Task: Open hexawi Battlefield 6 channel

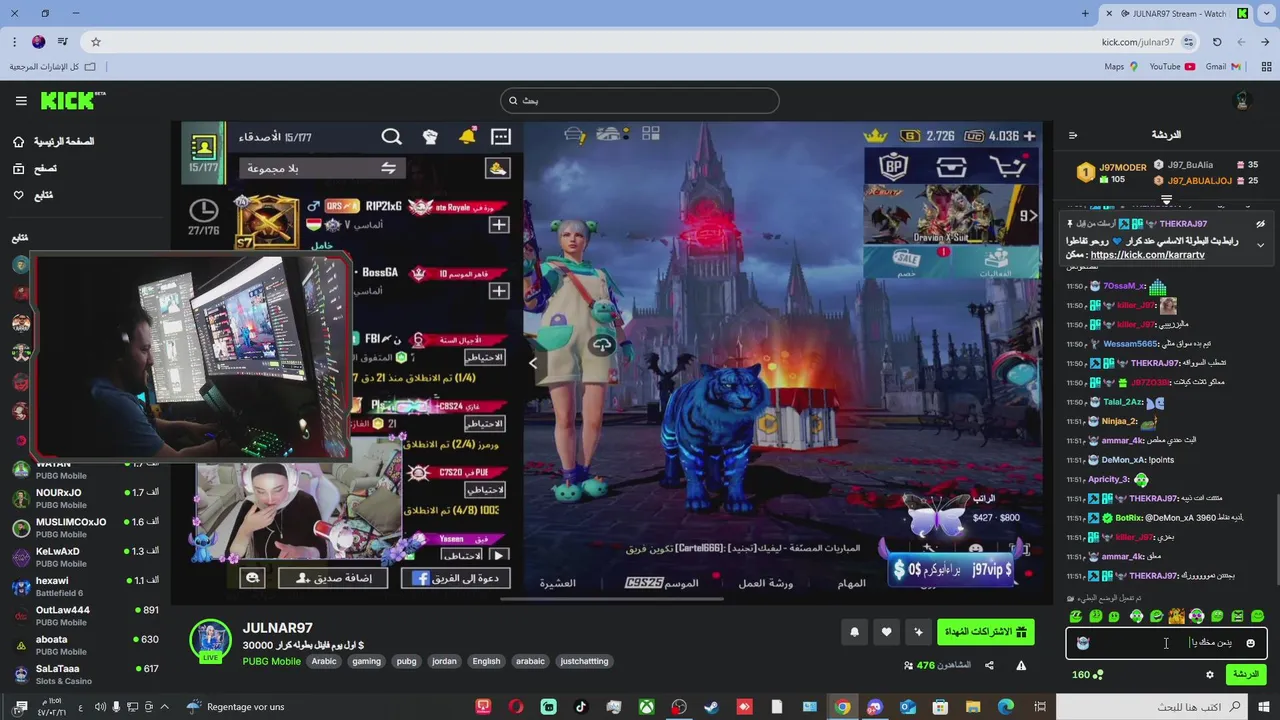Action: pyautogui.click(x=85, y=586)
